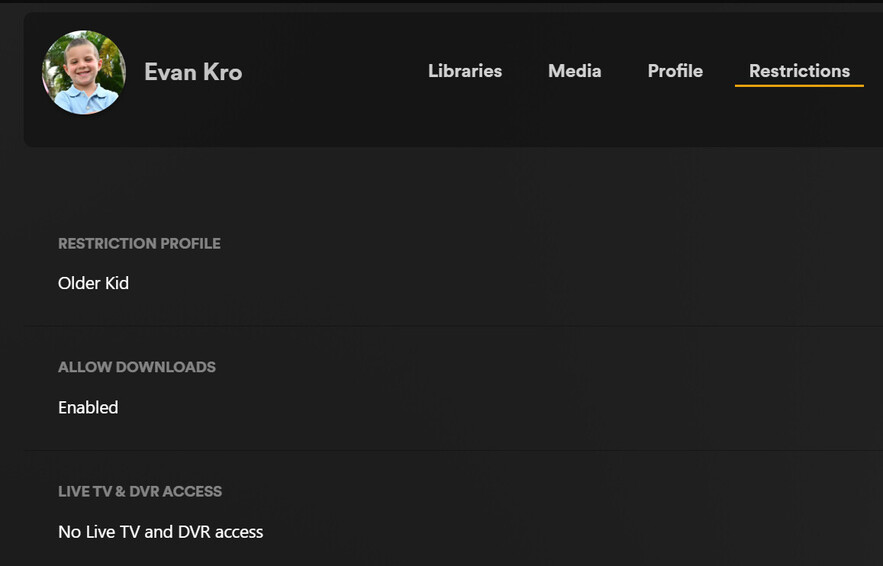Screen dimensions: 883x566
Task: Click the RESTRICTION PROFILE heading
Action: [x=139, y=243]
